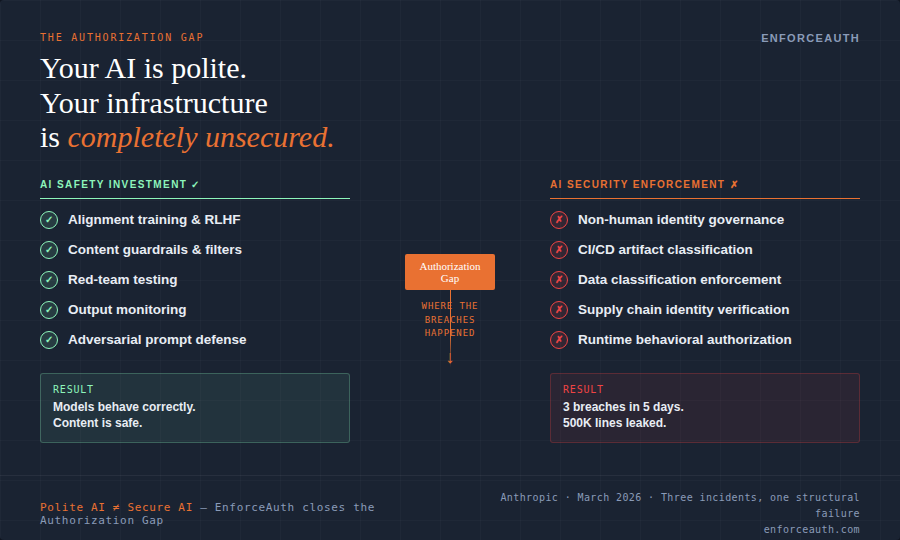Click the orange Authorization Gap box
The width and height of the screenshot is (900, 540).
click(x=450, y=272)
